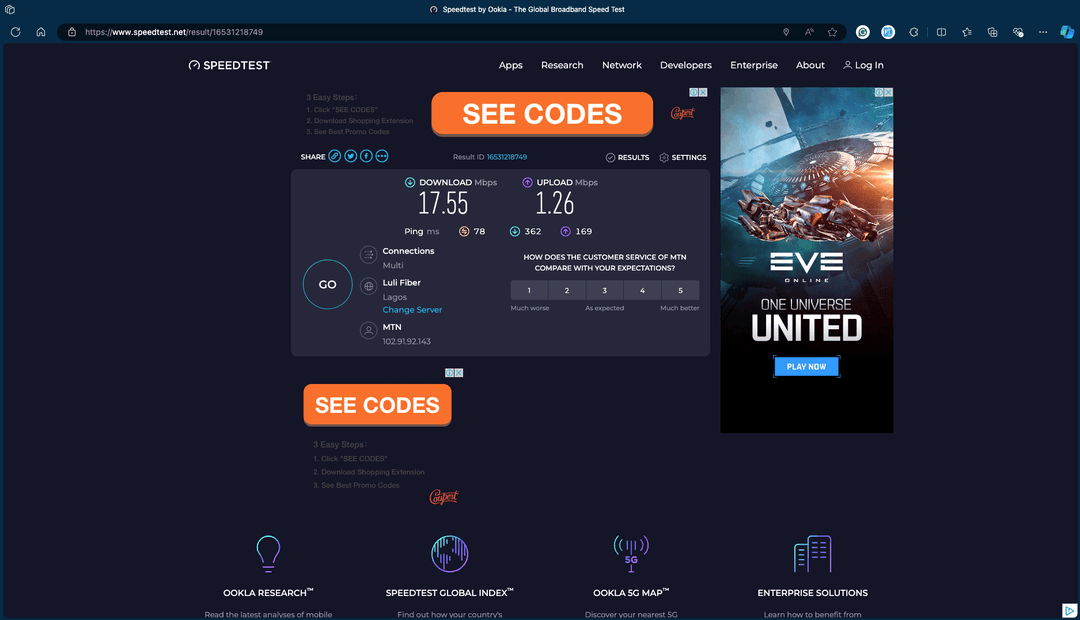Close the EVE Online ad
Image resolution: width=1080 pixels, height=620 pixels.
tap(889, 92)
